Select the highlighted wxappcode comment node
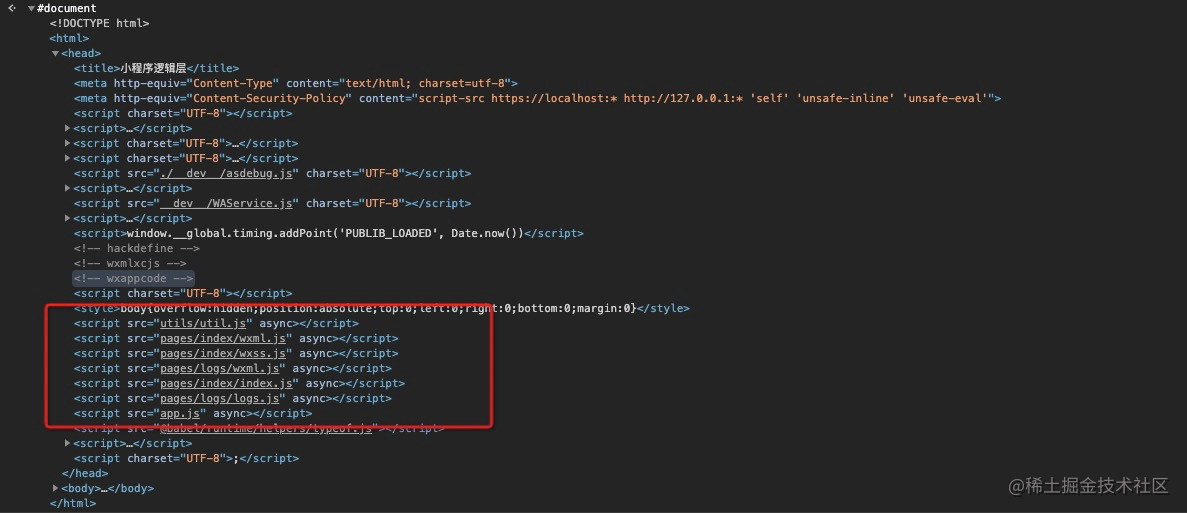This screenshot has height=513, width=1187. 133,278
